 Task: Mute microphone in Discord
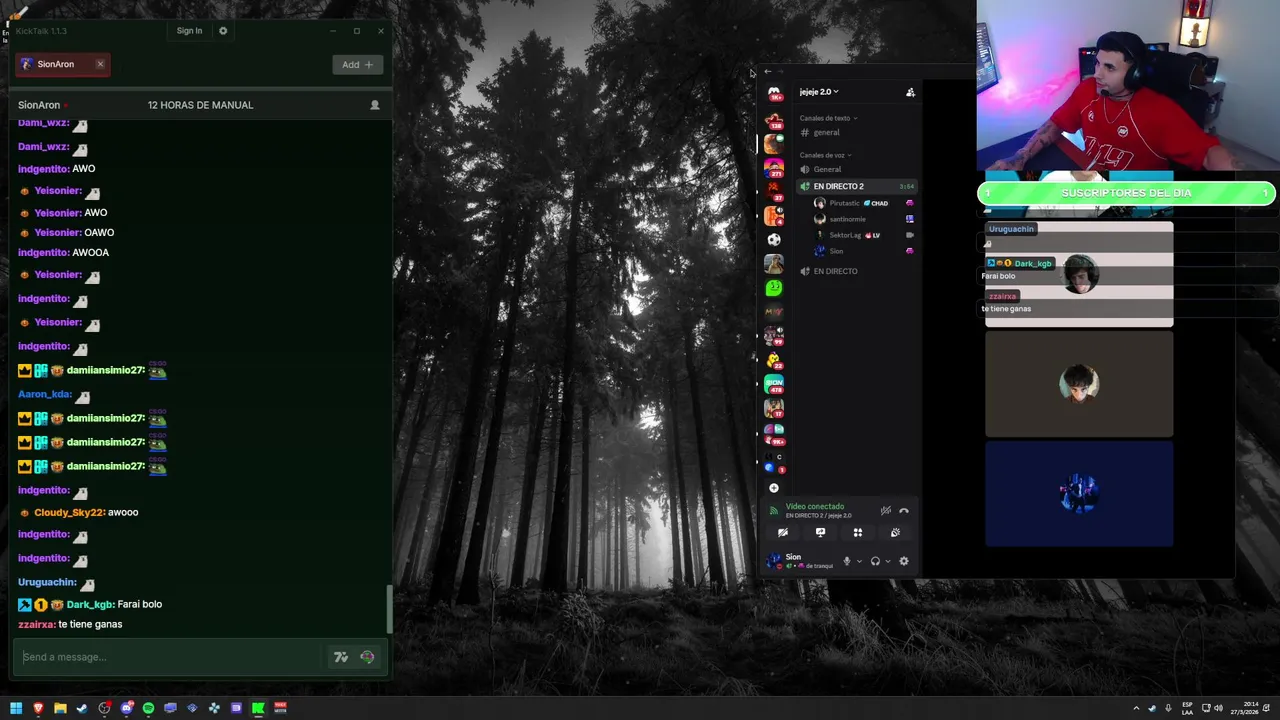[847, 562]
